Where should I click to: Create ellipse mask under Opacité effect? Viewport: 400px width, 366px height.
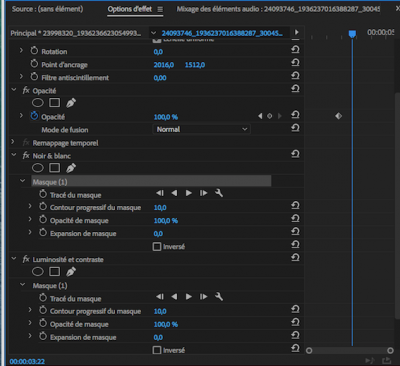(38, 103)
